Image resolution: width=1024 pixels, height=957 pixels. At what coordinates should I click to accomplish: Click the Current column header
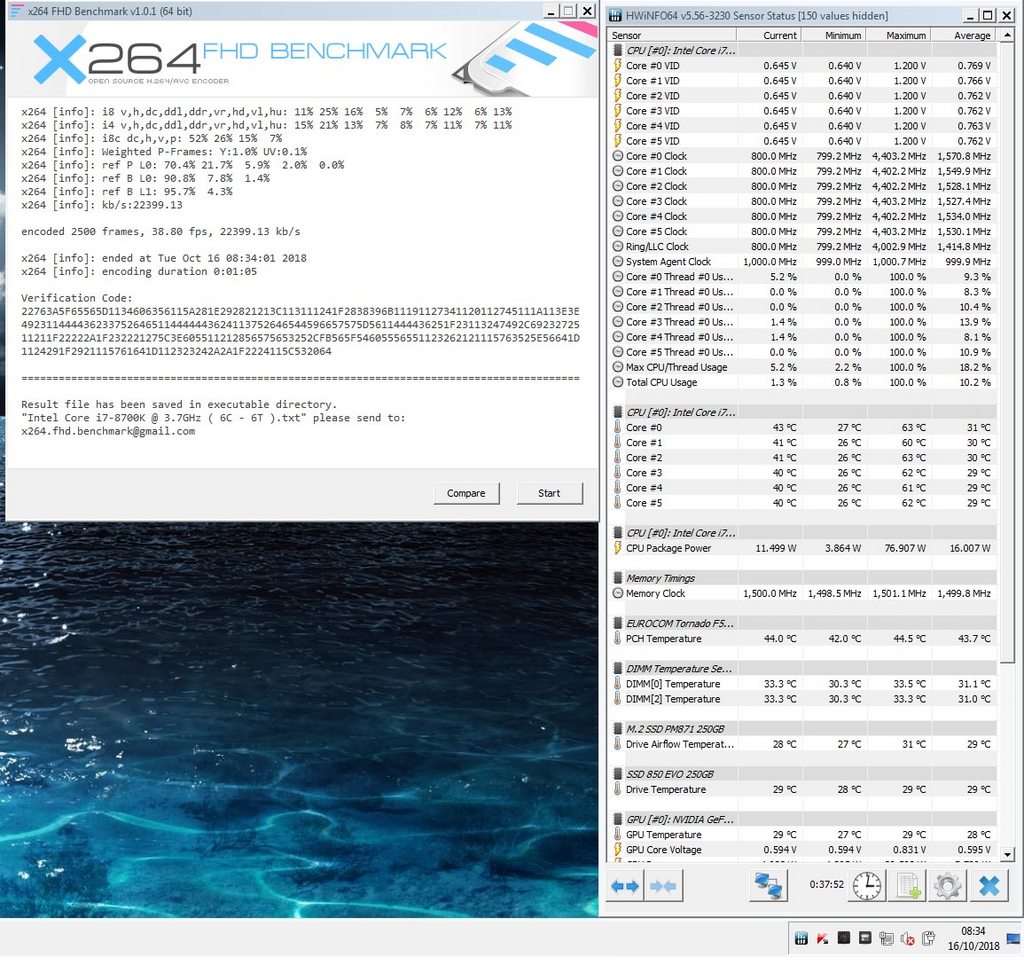pos(770,35)
